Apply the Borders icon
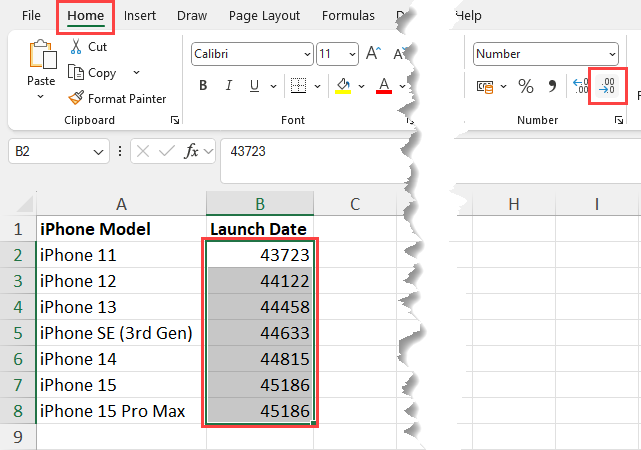Image resolution: width=641 pixels, height=450 pixels. tap(298, 85)
